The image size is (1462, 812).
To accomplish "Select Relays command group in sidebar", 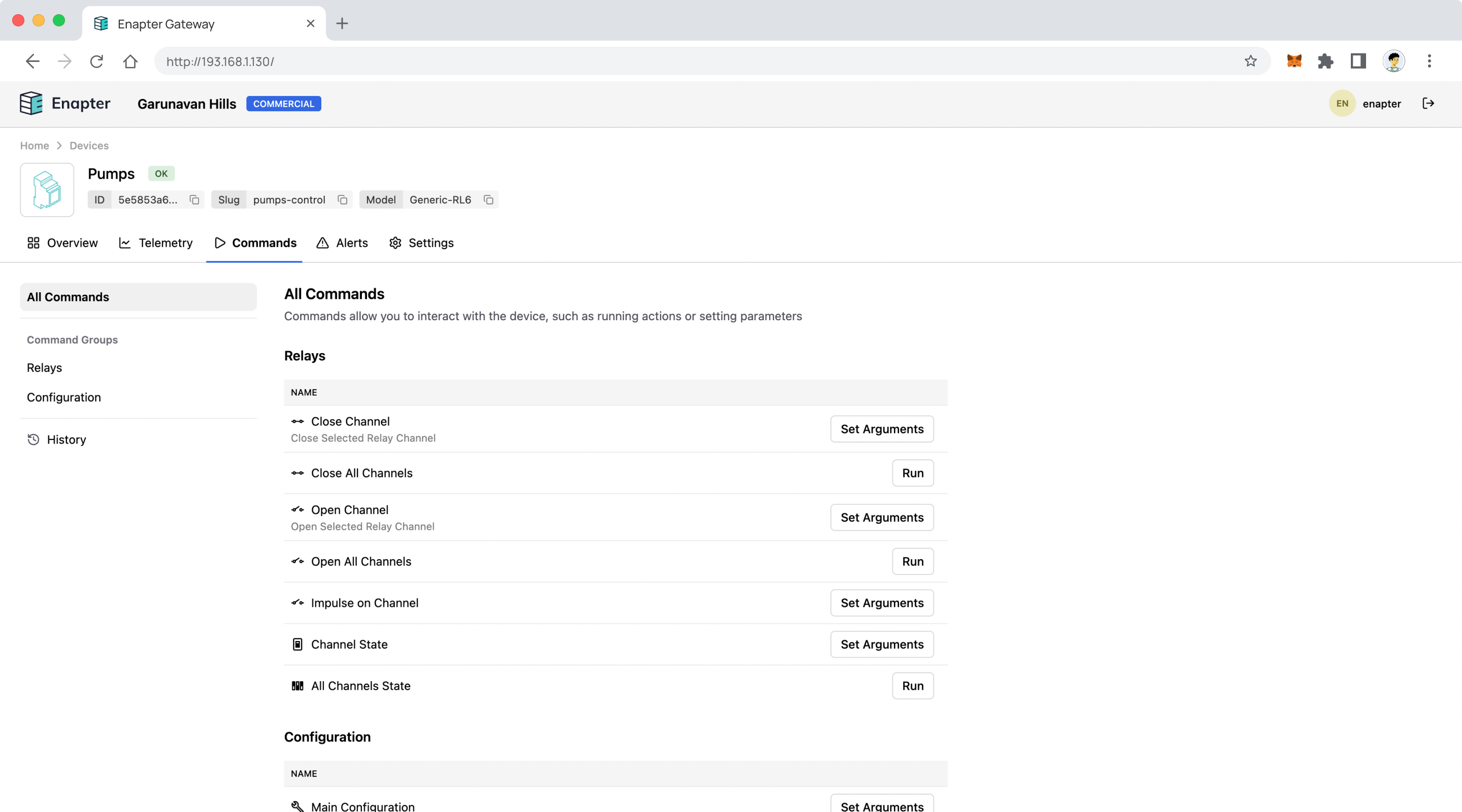I will coord(44,368).
